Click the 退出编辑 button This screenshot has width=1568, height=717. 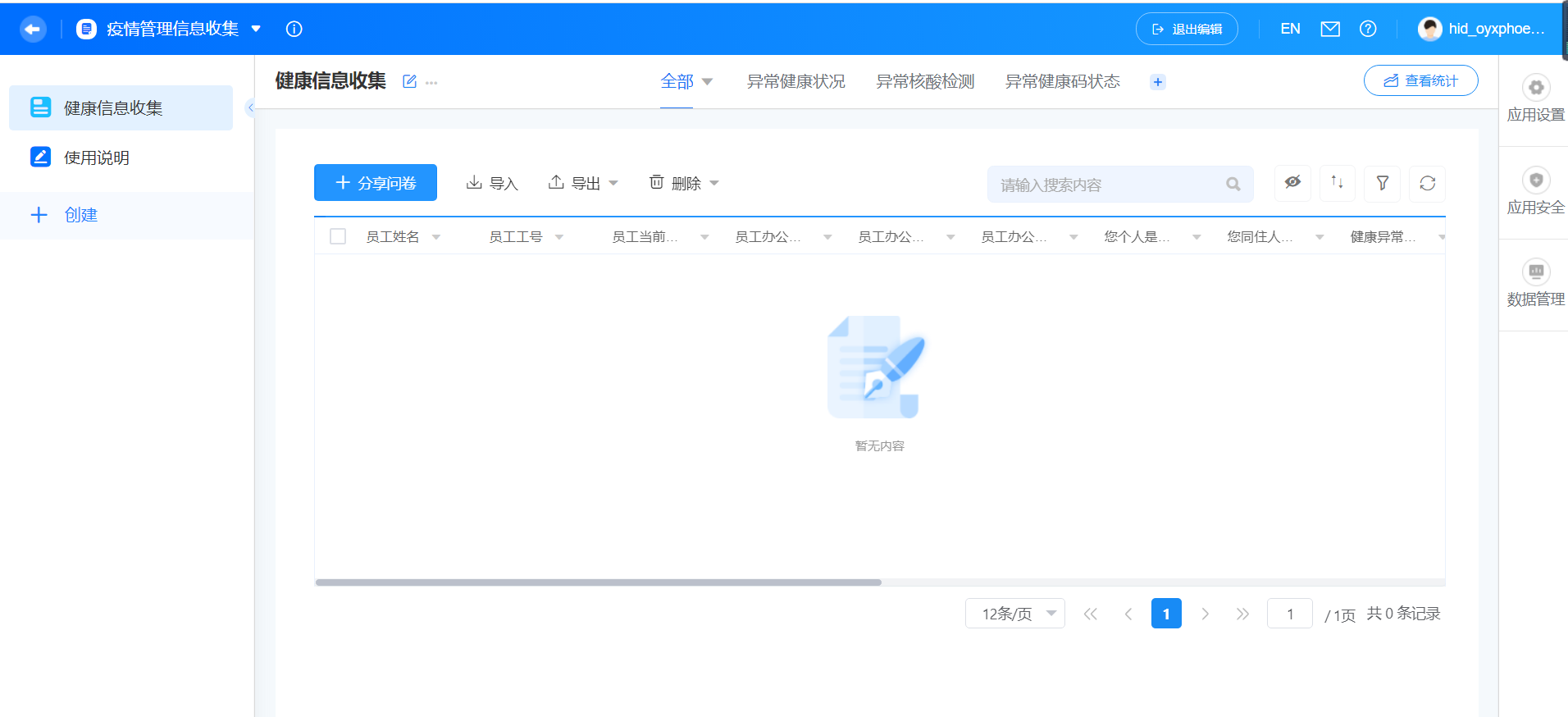1187,30
